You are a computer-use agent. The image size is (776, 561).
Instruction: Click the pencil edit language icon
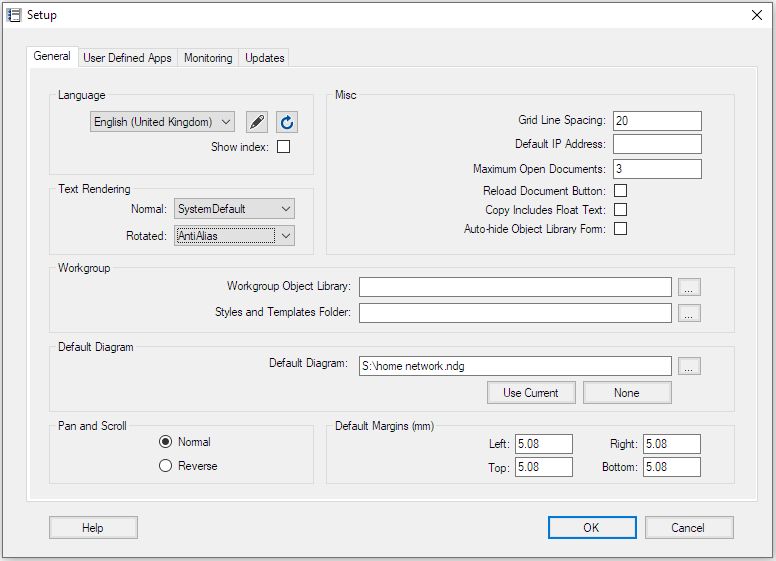(257, 122)
